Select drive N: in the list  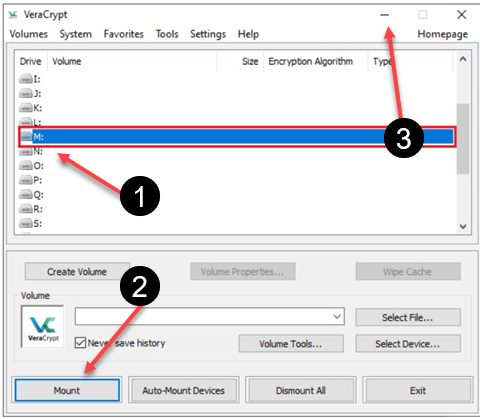[31, 152]
